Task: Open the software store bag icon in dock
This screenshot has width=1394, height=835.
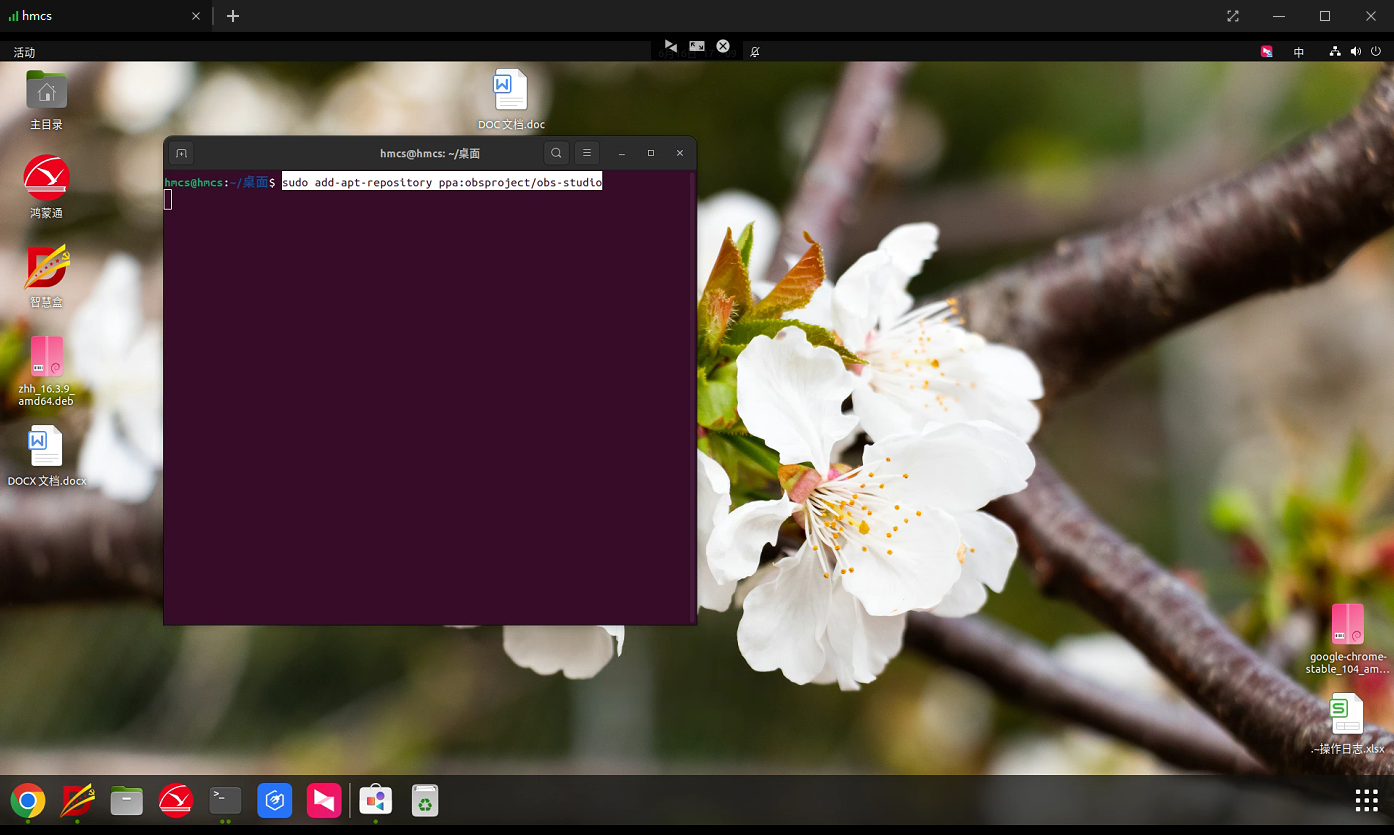Action: point(376,801)
